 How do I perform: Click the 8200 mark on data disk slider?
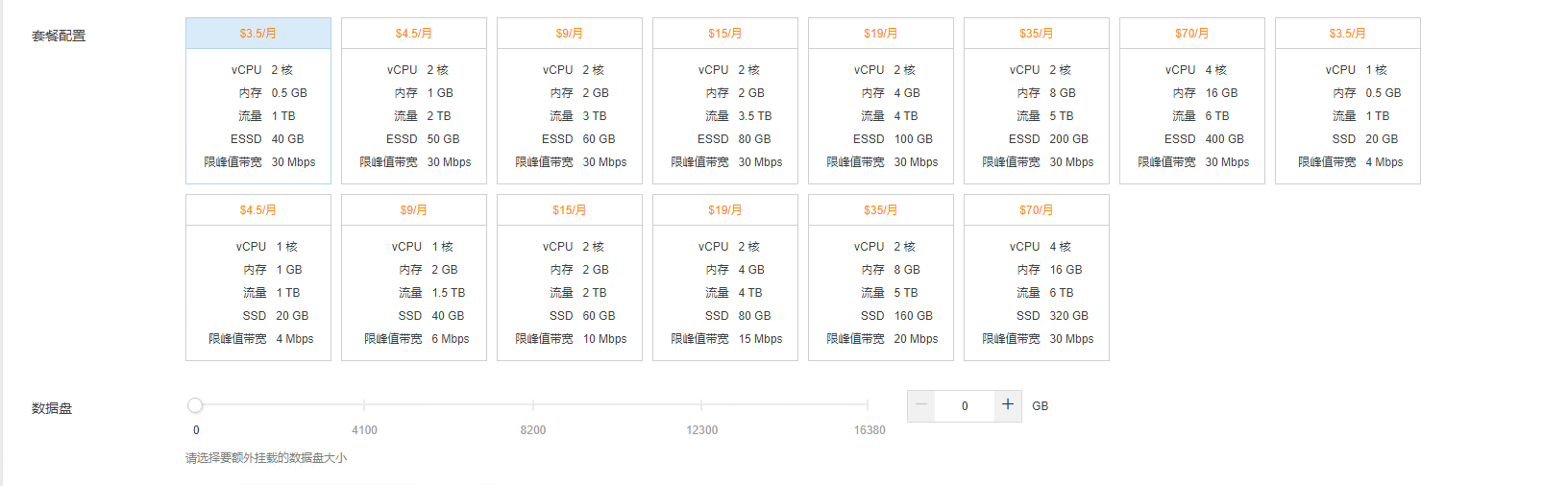(532, 405)
